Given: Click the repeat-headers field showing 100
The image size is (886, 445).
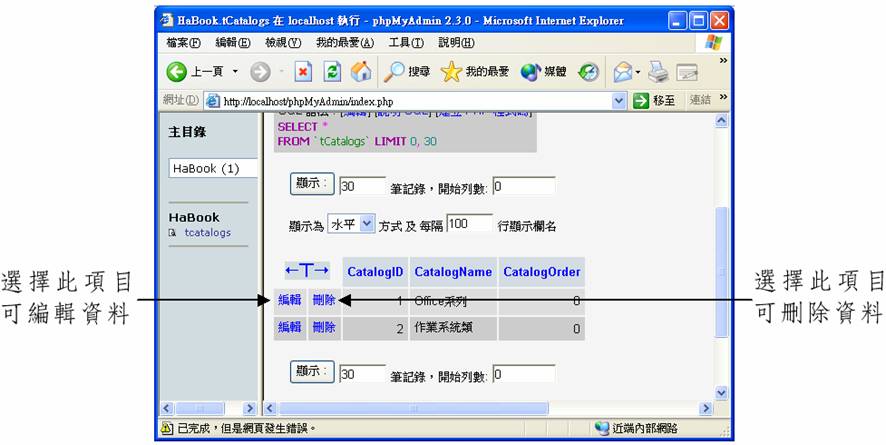Looking at the screenshot, I should (469, 223).
